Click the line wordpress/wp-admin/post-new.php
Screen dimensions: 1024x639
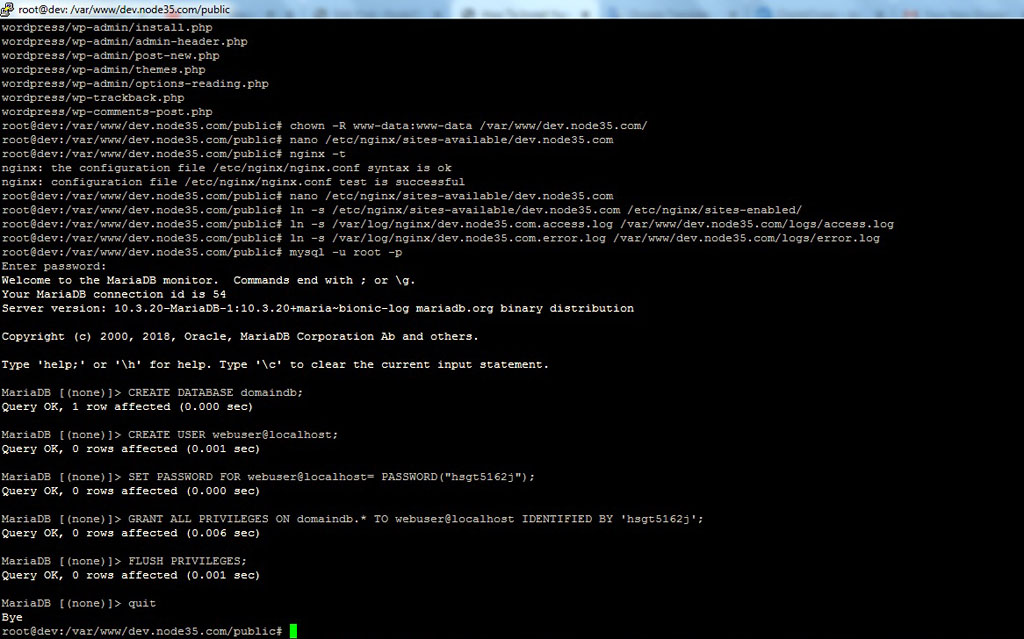[x=110, y=56]
